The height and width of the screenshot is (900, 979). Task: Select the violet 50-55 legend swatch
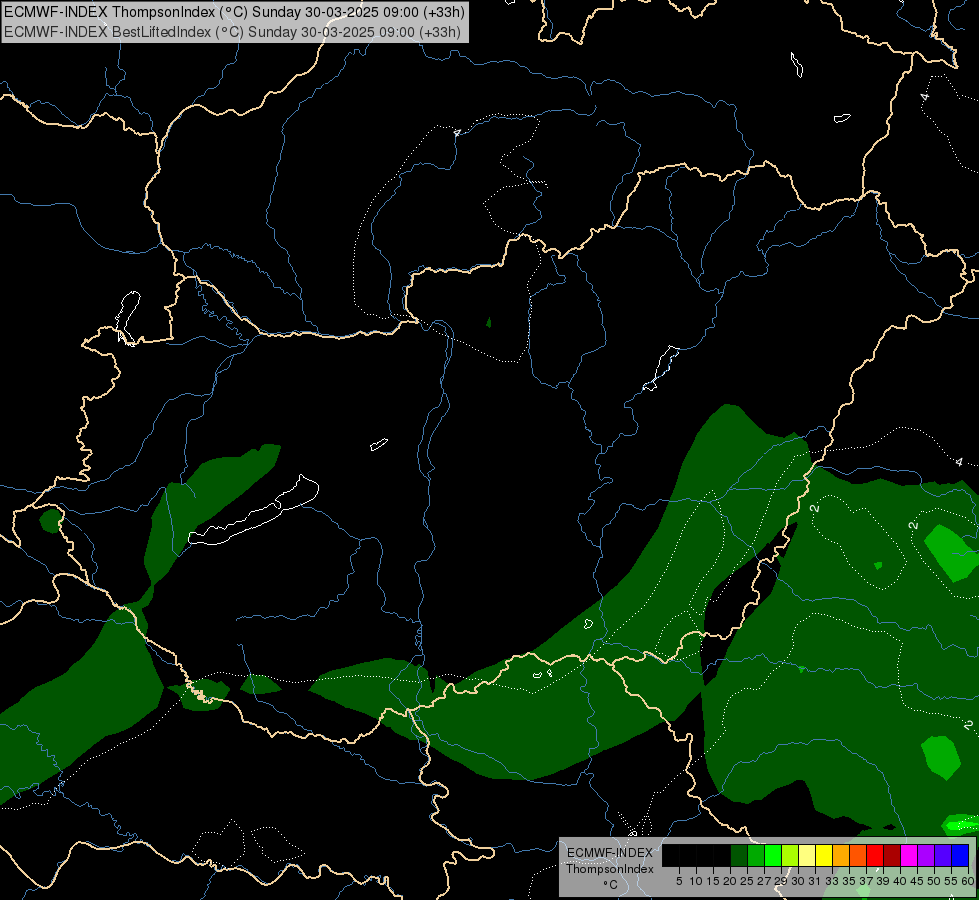[x=943, y=855]
